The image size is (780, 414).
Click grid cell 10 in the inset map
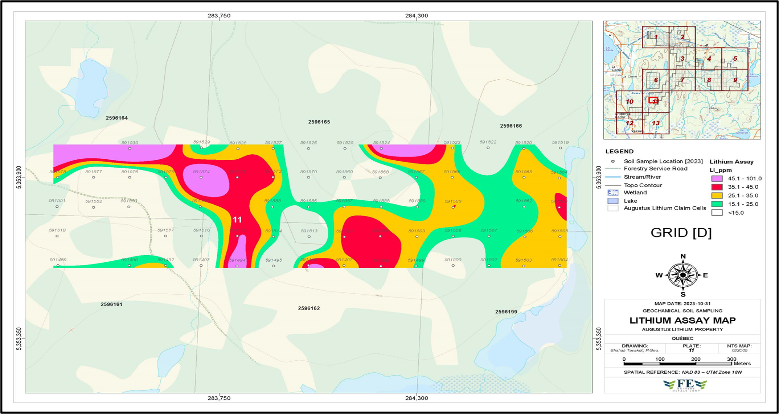[x=629, y=102]
